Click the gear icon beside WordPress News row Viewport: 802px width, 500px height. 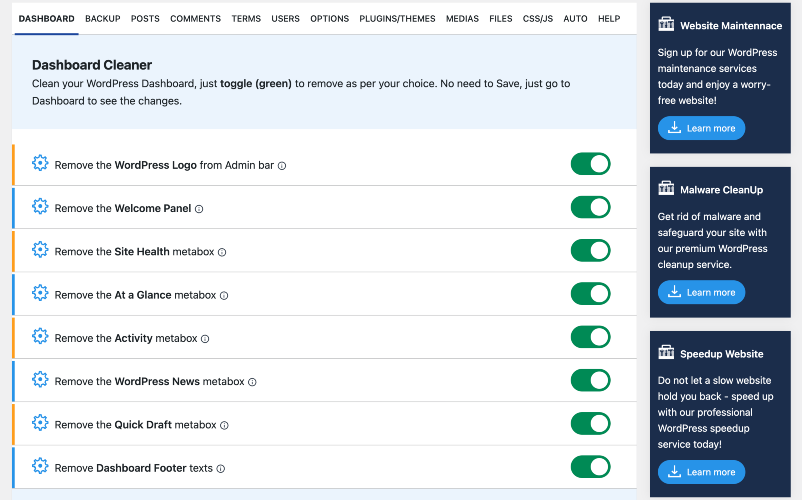pyautogui.click(x=40, y=379)
